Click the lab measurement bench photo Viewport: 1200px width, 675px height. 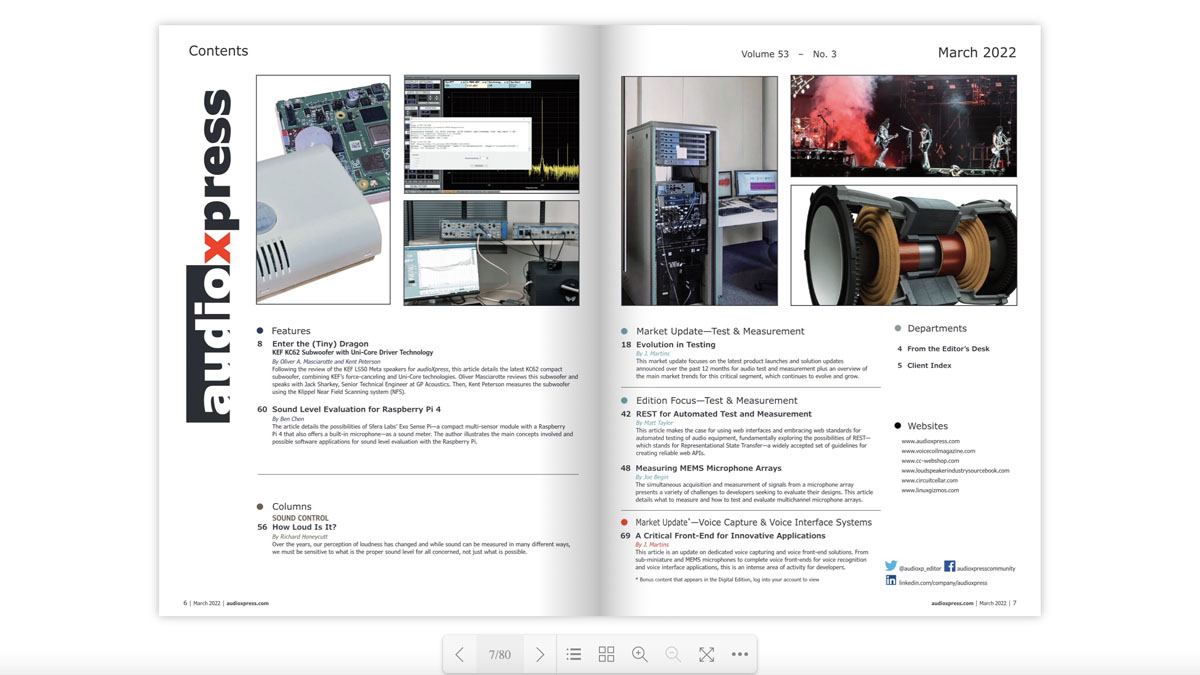(x=491, y=253)
